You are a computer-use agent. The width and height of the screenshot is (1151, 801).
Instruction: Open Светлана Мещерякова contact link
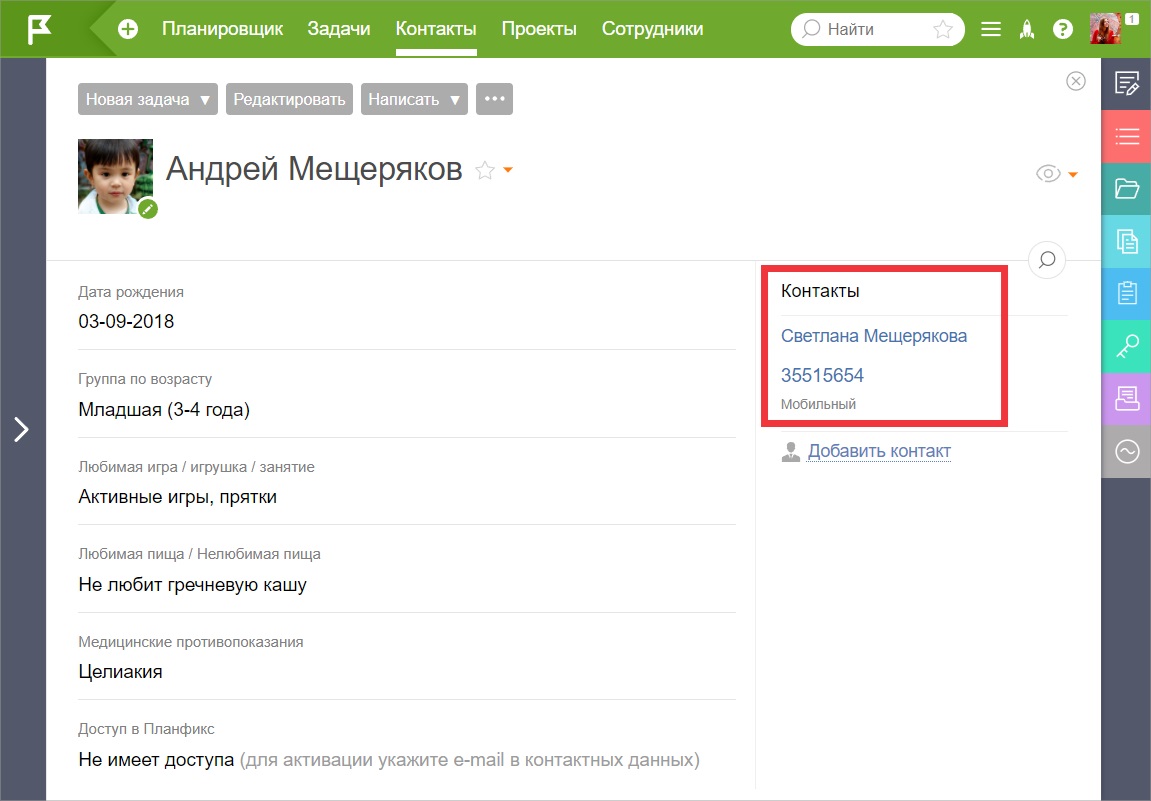point(874,336)
